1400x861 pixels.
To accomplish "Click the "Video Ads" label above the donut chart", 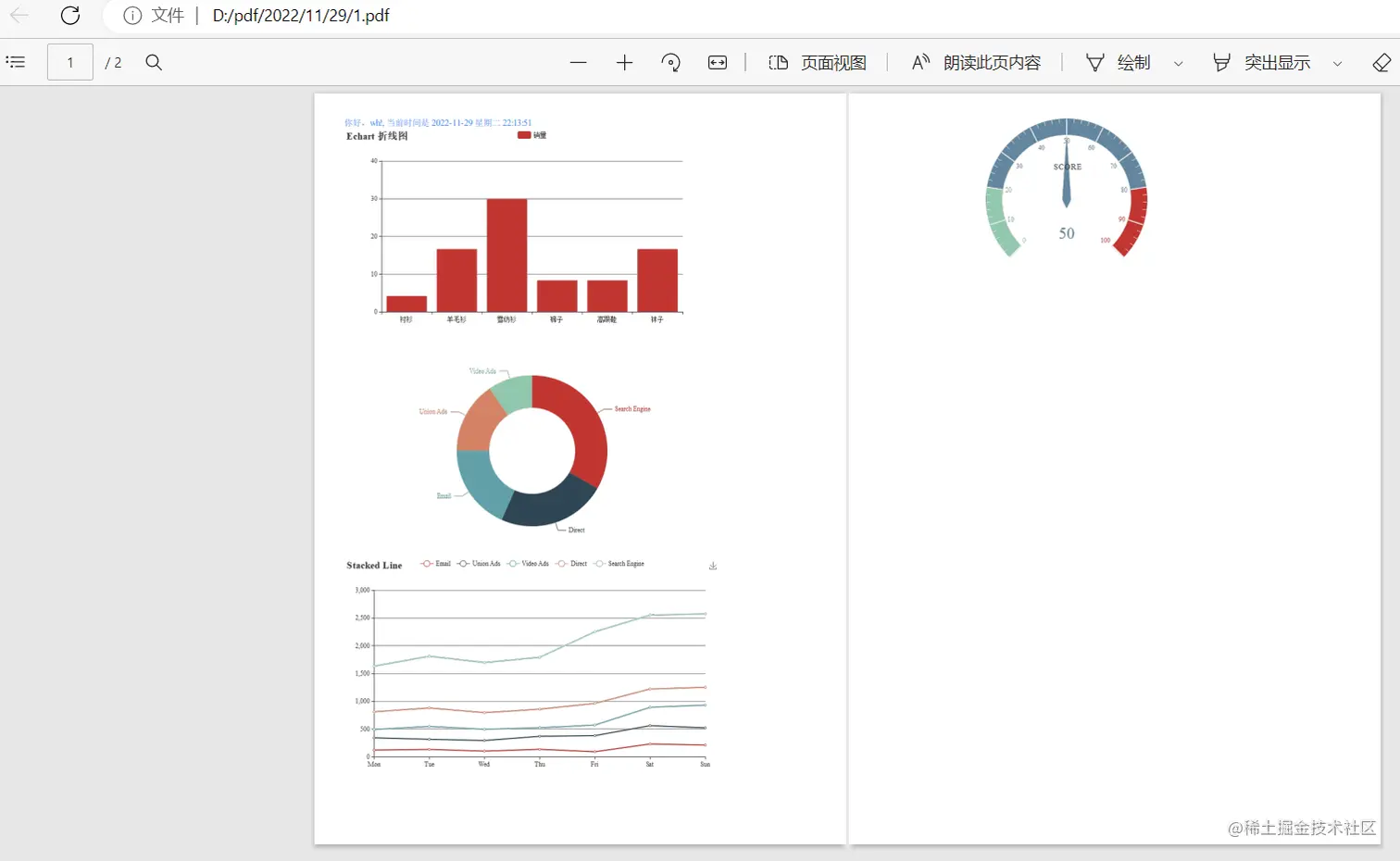I will click(x=482, y=371).
